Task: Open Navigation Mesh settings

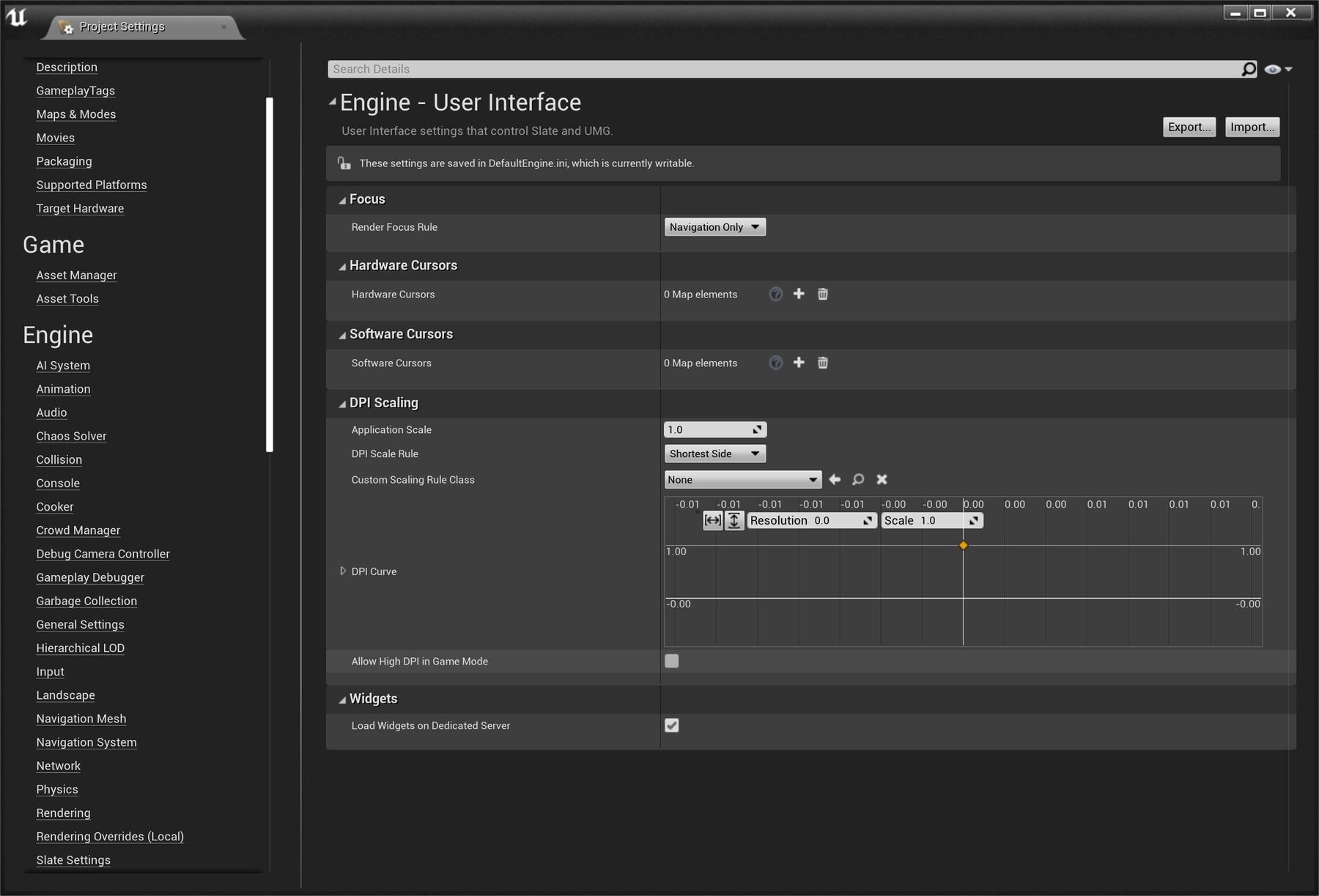Action: point(81,719)
